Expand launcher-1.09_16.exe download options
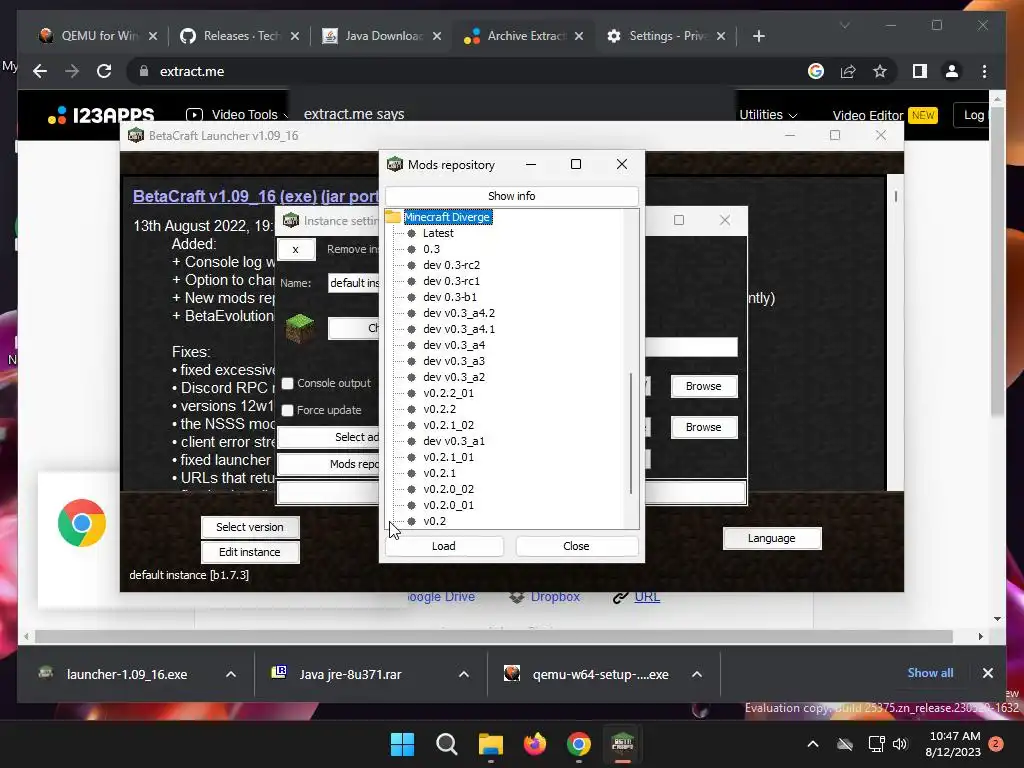The image size is (1024, 768). (231, 674)
